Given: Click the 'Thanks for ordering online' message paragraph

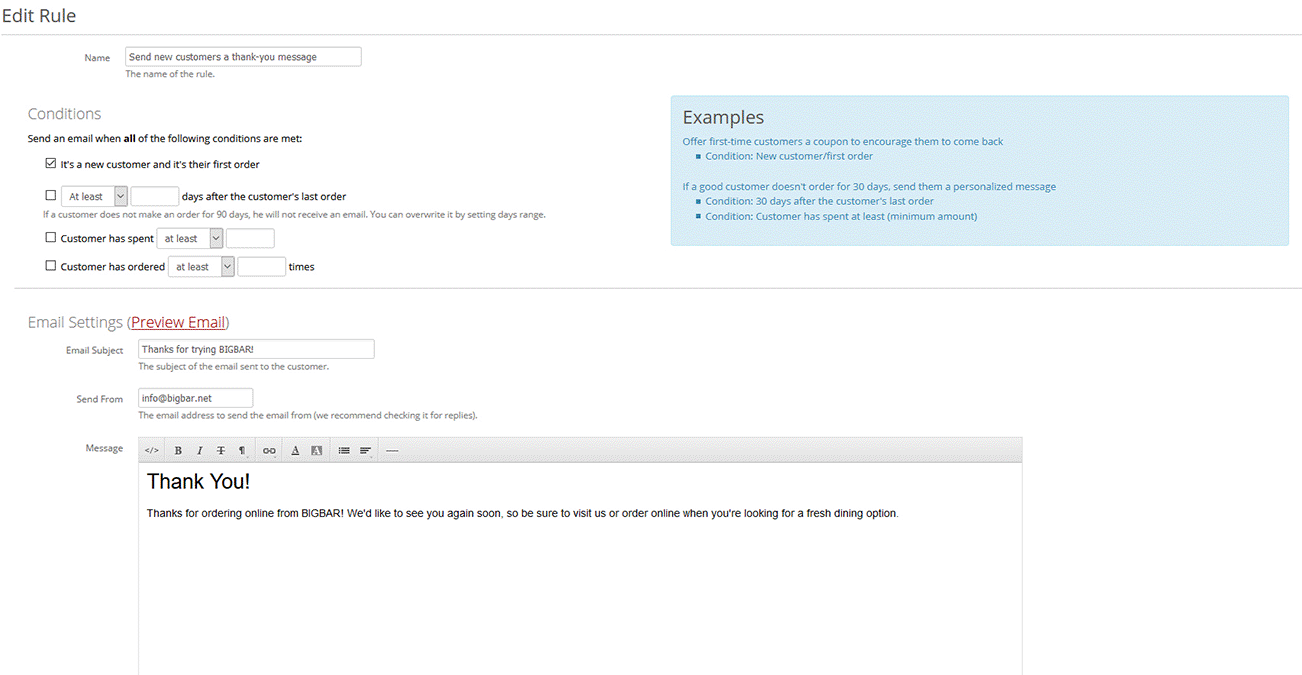Looking at the screenshot, I should (x=522, y=513).
